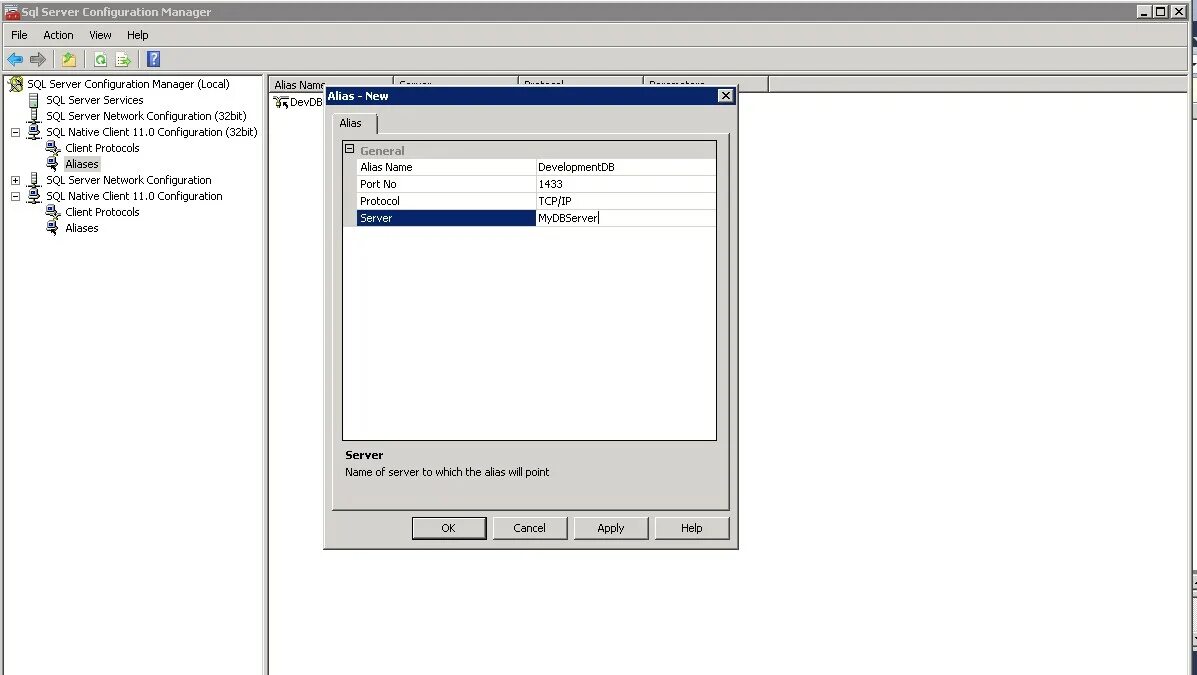Open the Help menu
The height and width of the screenshot is (675, 1197).
[x=137, y=35]
